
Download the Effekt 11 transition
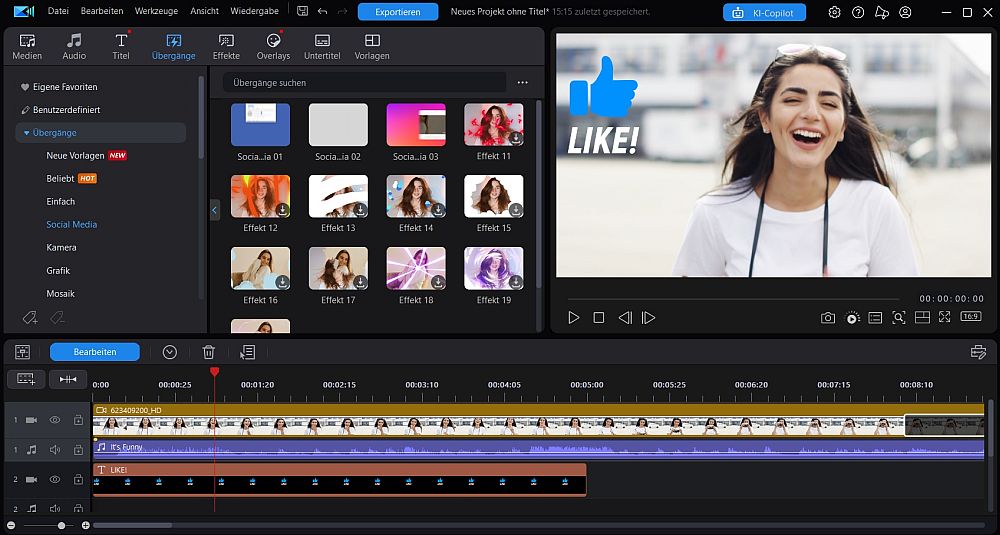coord(515,138)
